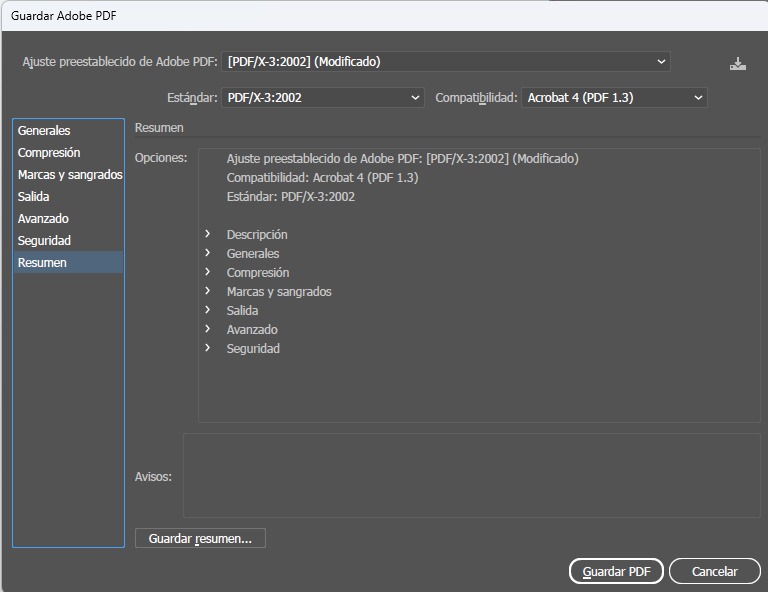Click the save preset download icon
This screenshot has width=768, height=592.
[x=738, y=63]
